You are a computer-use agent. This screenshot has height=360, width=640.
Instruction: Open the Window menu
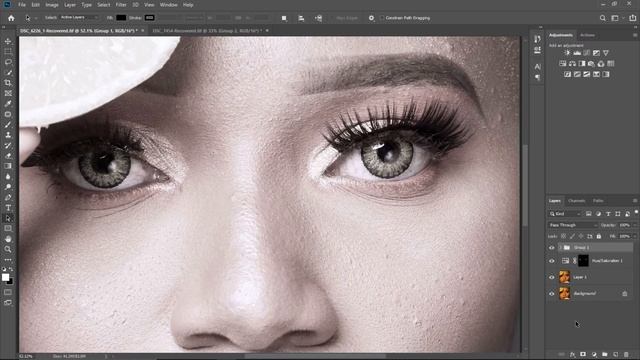pos(169,5)
